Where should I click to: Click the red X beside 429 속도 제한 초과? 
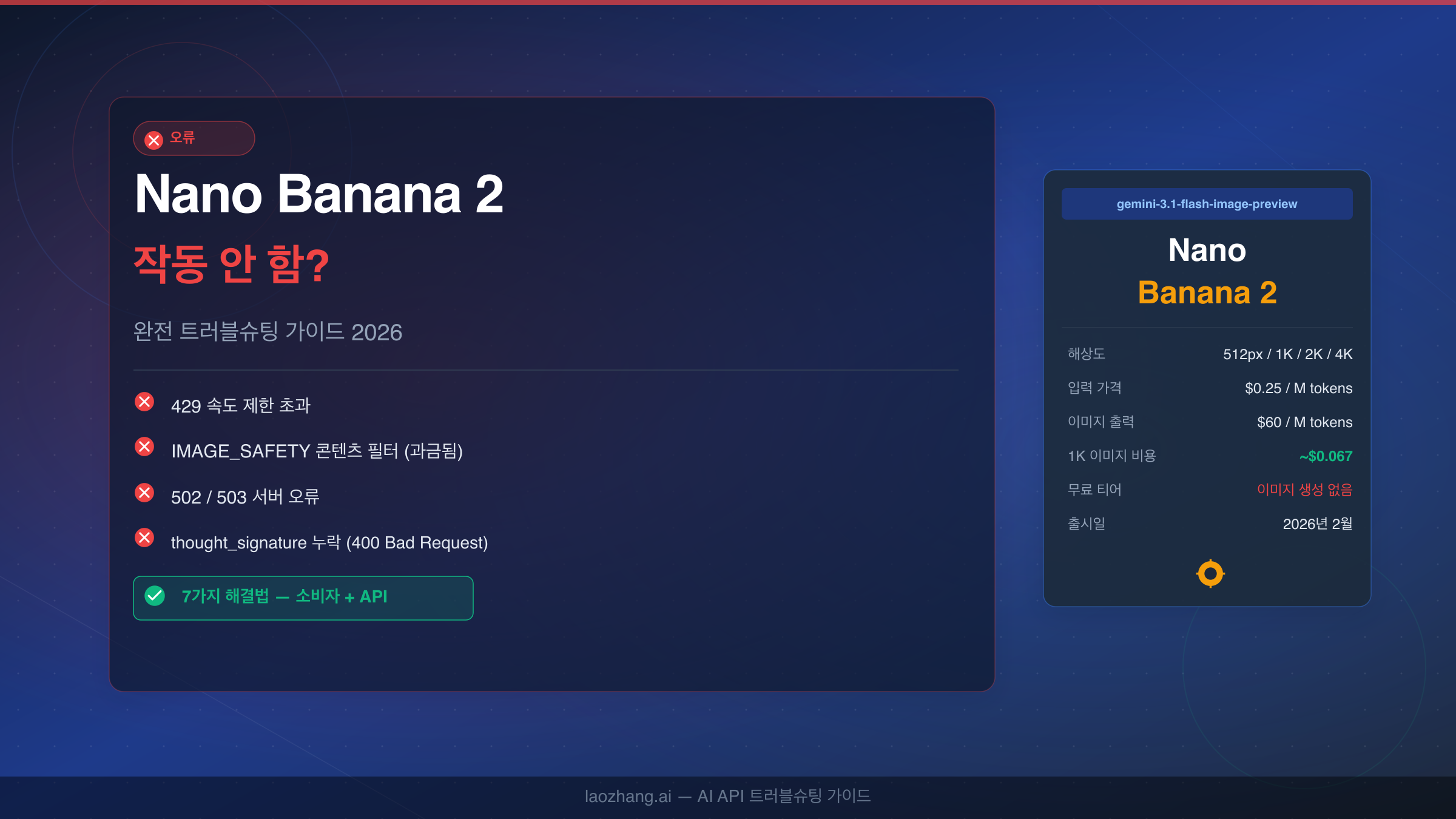[x=144, y=402]
